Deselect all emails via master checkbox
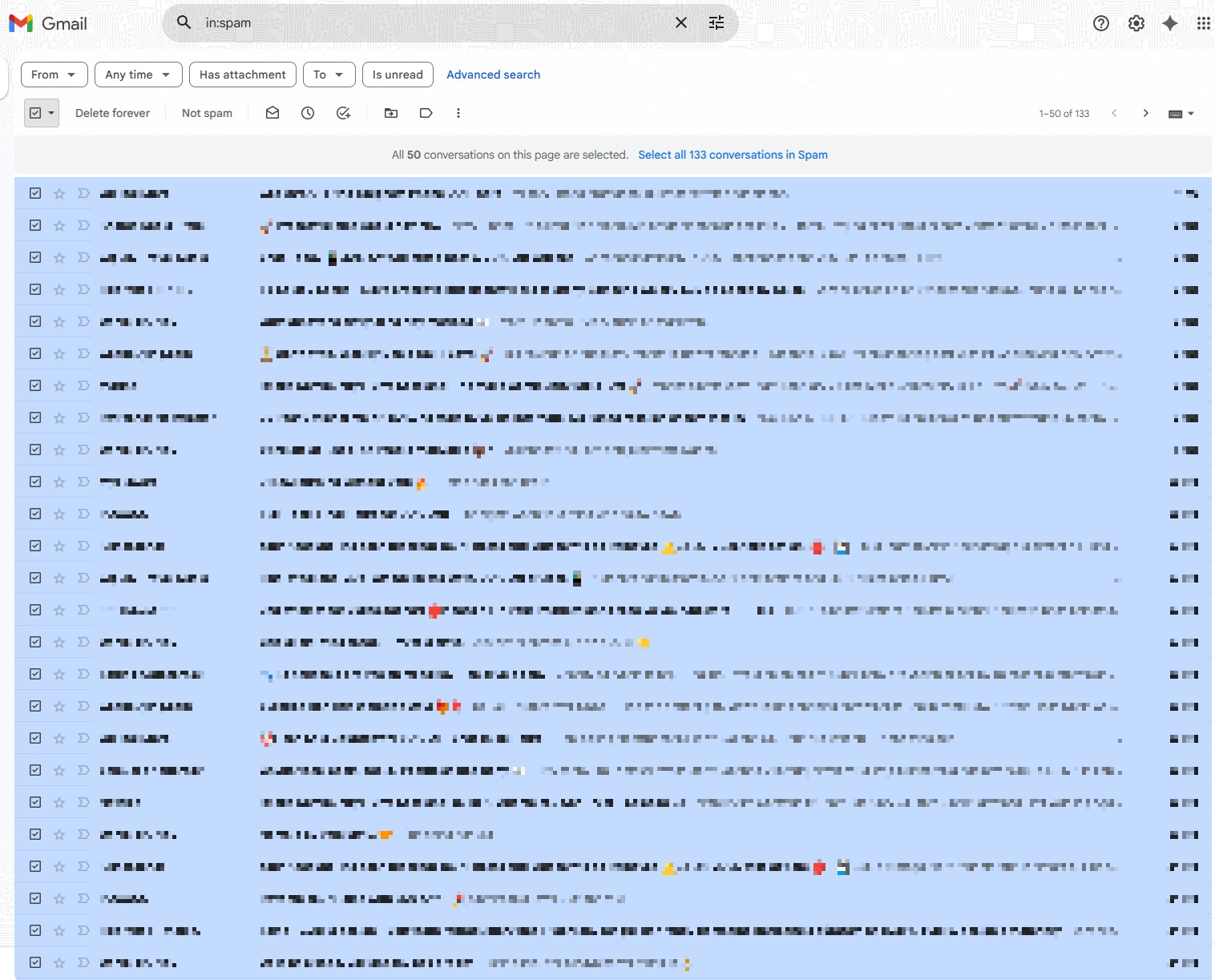This screenshot has height=980, width=1215. tap(35, 112)
